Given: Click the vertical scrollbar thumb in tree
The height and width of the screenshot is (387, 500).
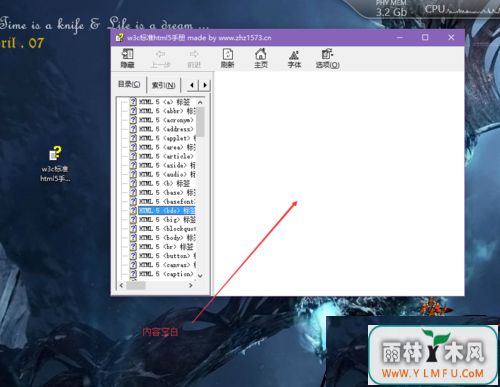Looking at the screenshot, I should pyautogui.click(x=200, y=122).
